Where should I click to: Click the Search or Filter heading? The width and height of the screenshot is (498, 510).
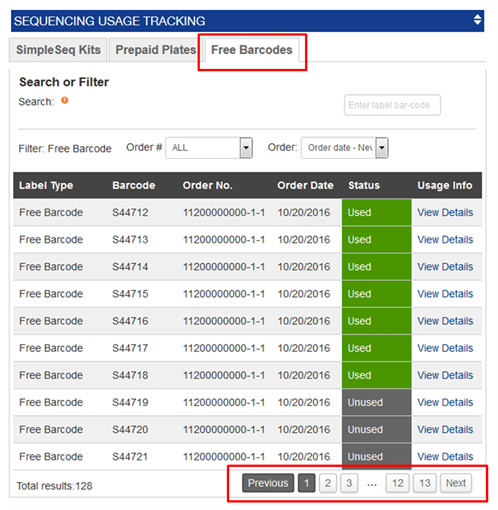click(x=64, y=82)
